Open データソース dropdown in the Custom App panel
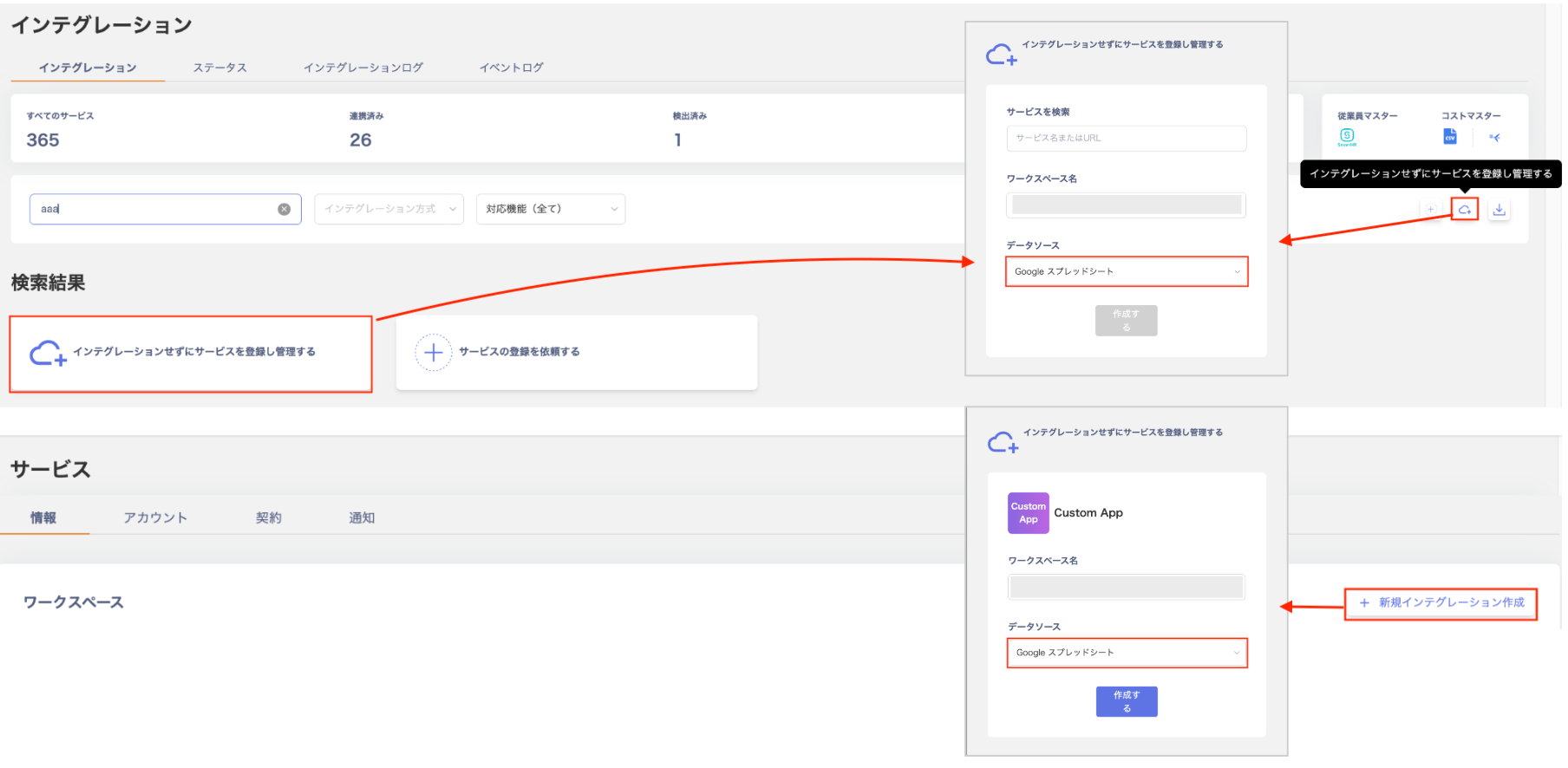1568x768 pixels. pos(1127,653)
